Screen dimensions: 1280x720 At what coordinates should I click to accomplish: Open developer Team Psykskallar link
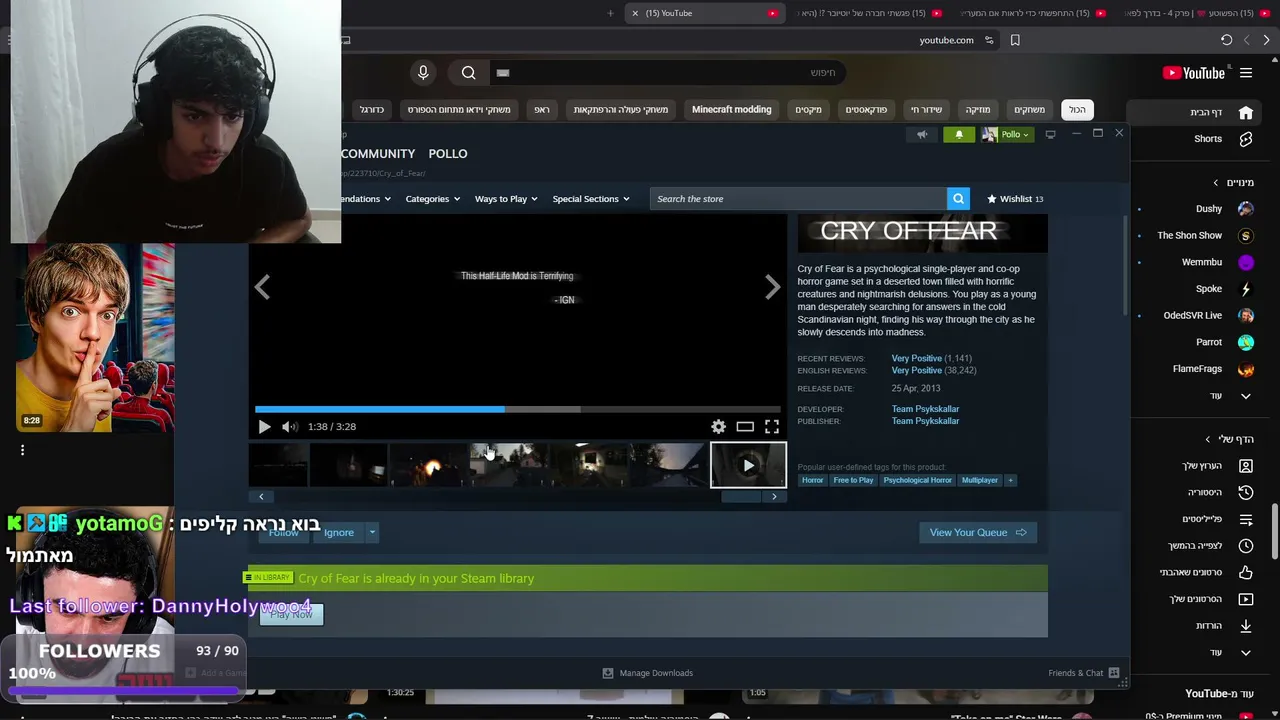point(925,409)
